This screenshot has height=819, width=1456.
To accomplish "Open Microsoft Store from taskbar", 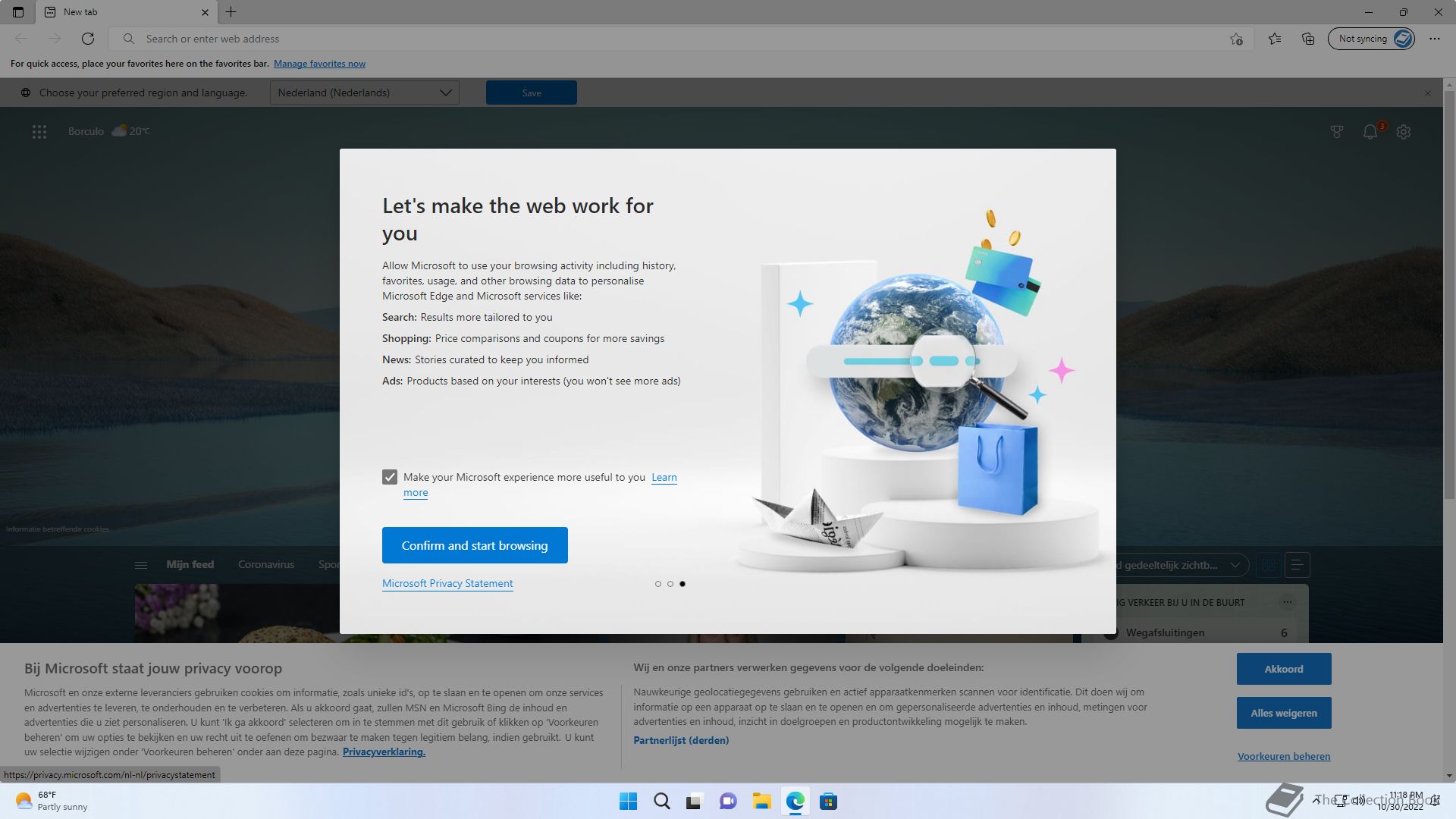I will tap(828, 802).
